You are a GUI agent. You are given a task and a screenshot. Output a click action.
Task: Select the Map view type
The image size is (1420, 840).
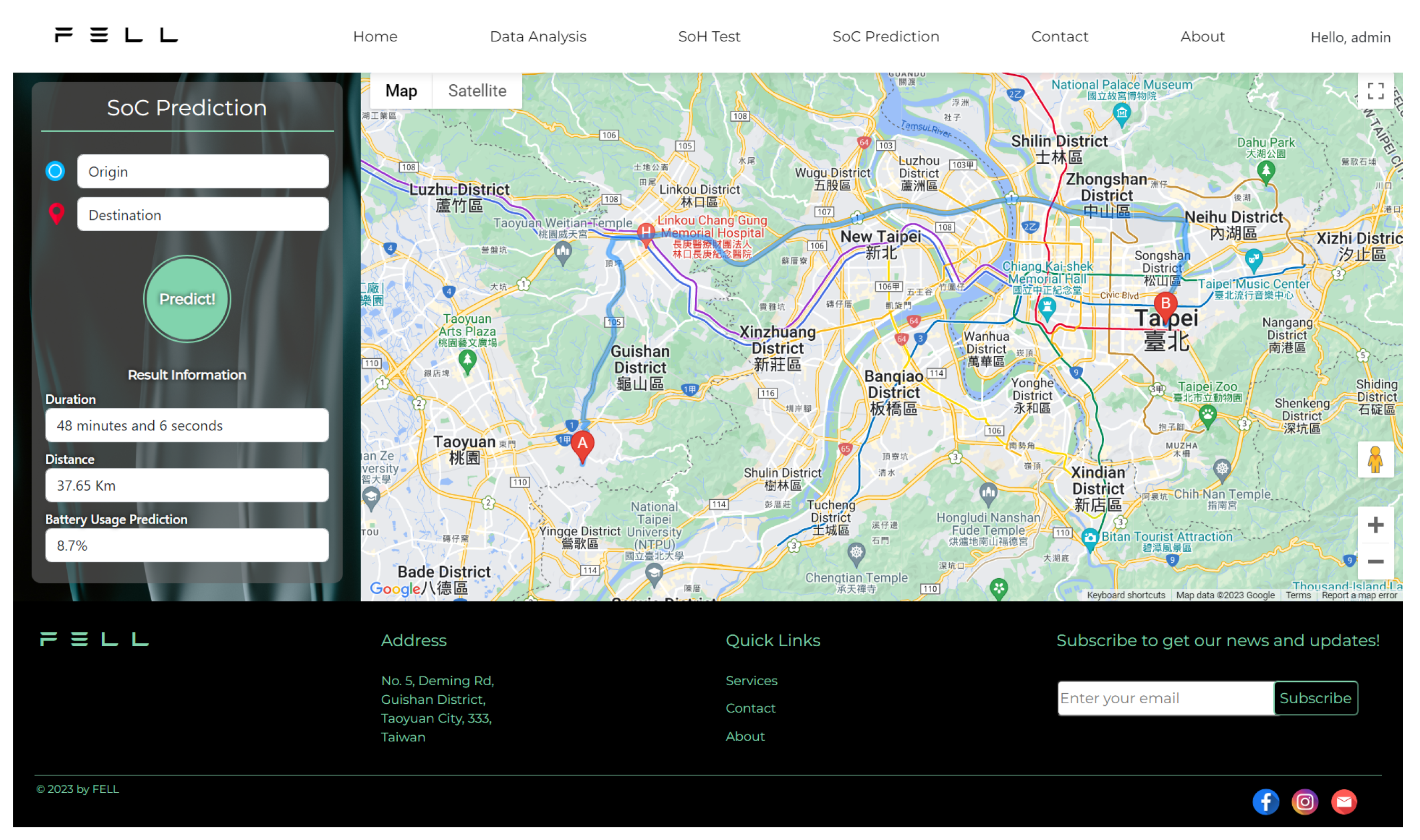click(x=401, y=91)
